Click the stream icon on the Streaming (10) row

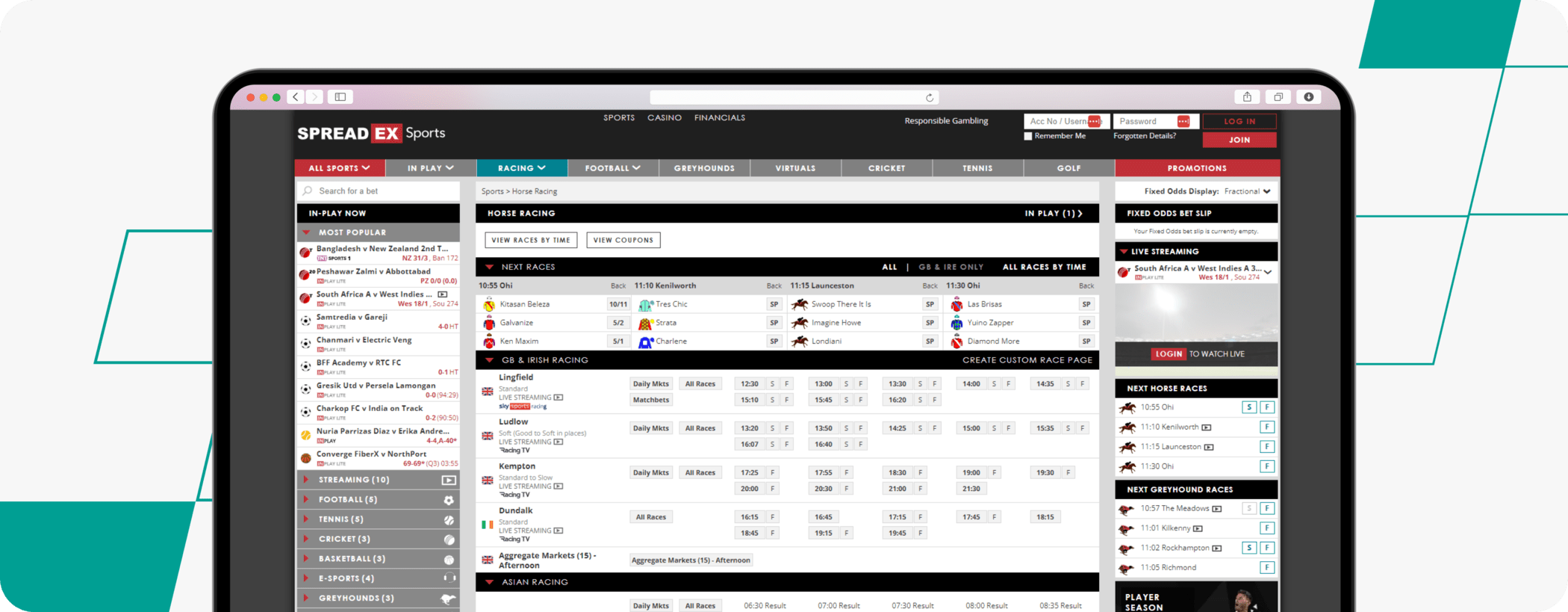tap(448, 480)
